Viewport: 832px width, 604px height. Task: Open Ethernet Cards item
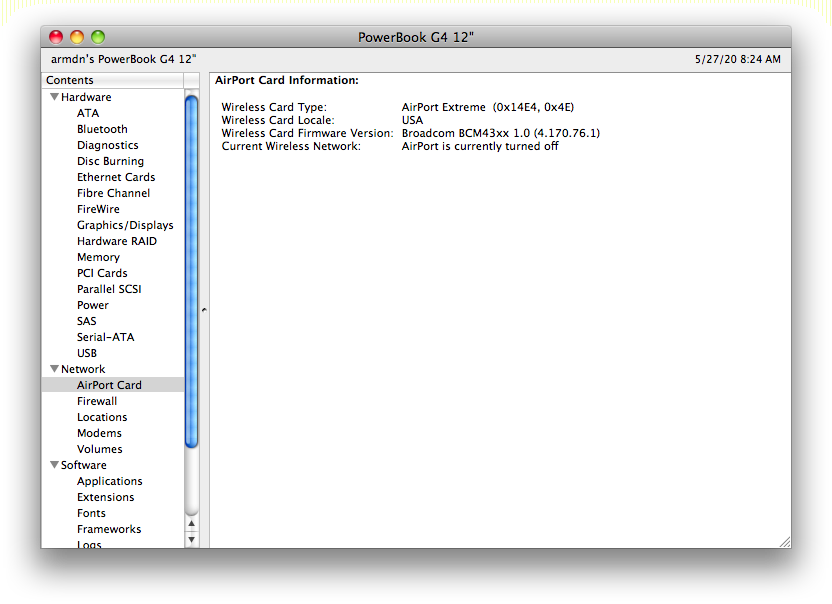pos(116,177)
